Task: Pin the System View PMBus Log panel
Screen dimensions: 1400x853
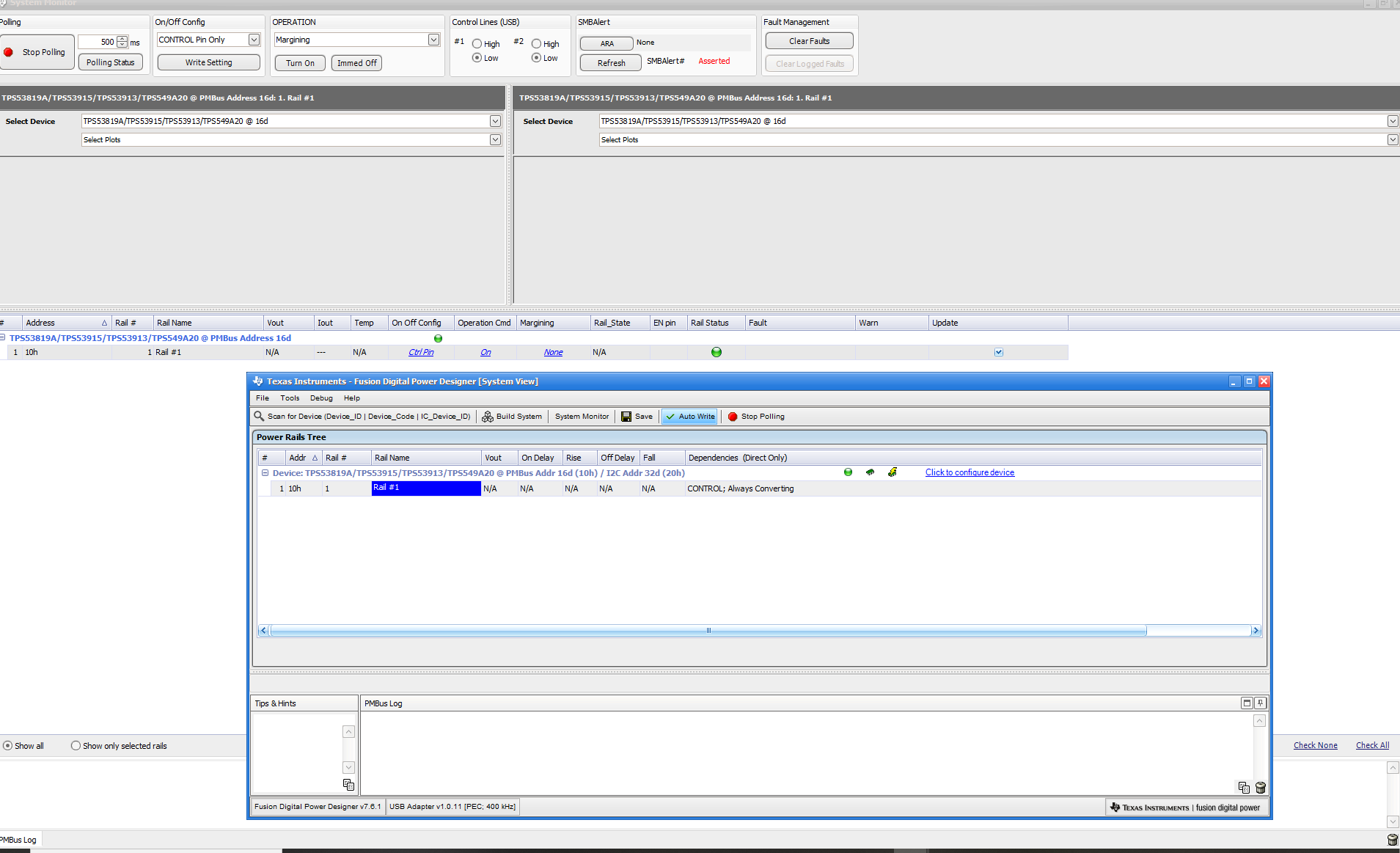Action: [x=1261, y=703]
